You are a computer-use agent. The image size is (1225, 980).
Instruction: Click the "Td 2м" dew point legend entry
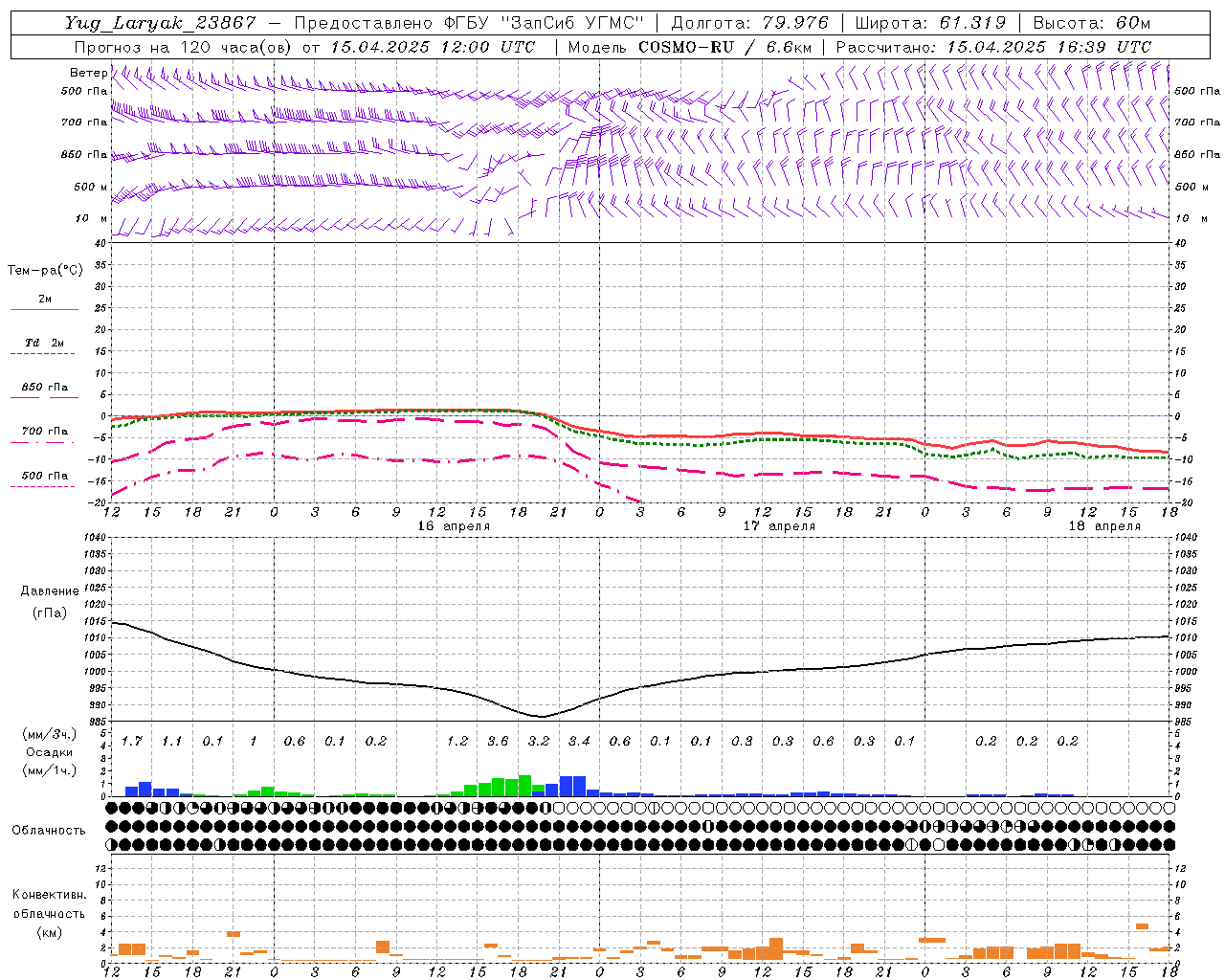[x=44, y=343]
